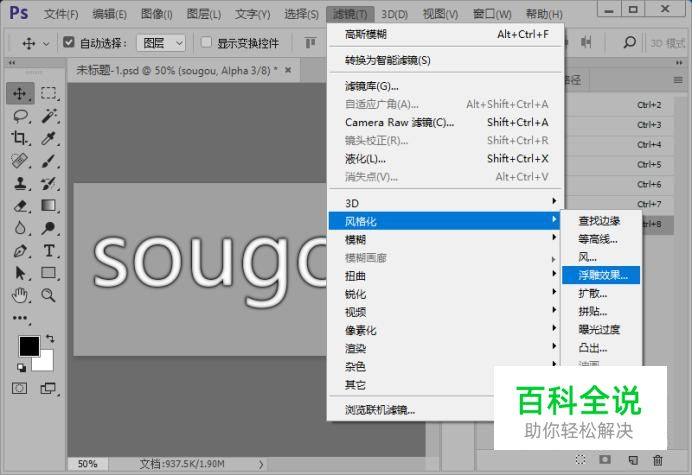Open the extra tools ellipsis
The width and height of the screenshot is (692, 475).
point(20,318)
